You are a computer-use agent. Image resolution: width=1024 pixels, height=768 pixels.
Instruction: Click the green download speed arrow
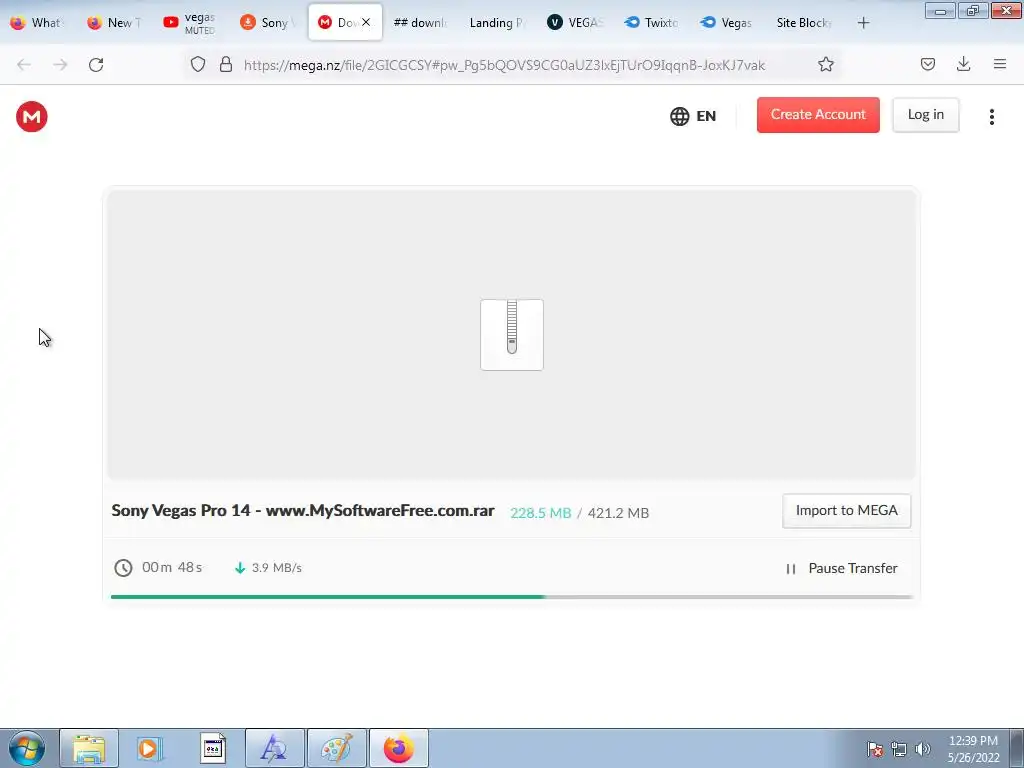pyautogui.click(x=240, y=568)
